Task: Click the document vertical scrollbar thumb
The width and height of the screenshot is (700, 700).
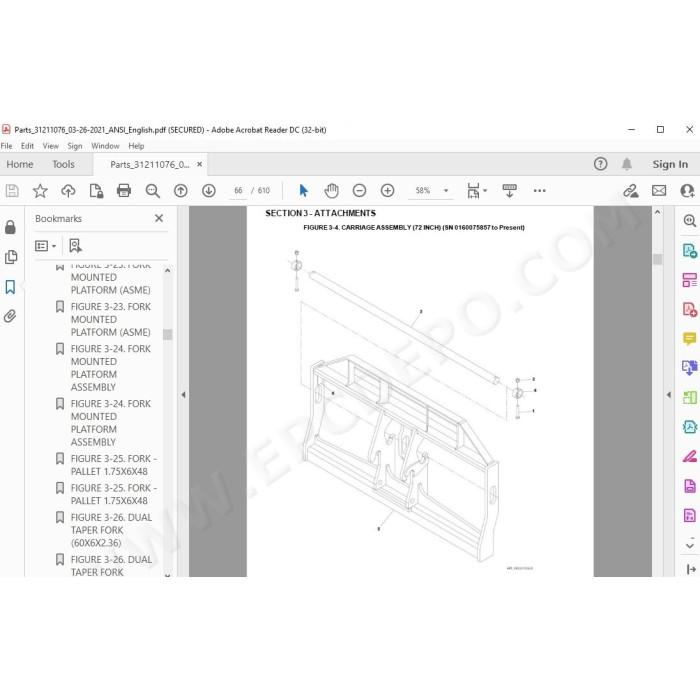Action: point(657,259)
